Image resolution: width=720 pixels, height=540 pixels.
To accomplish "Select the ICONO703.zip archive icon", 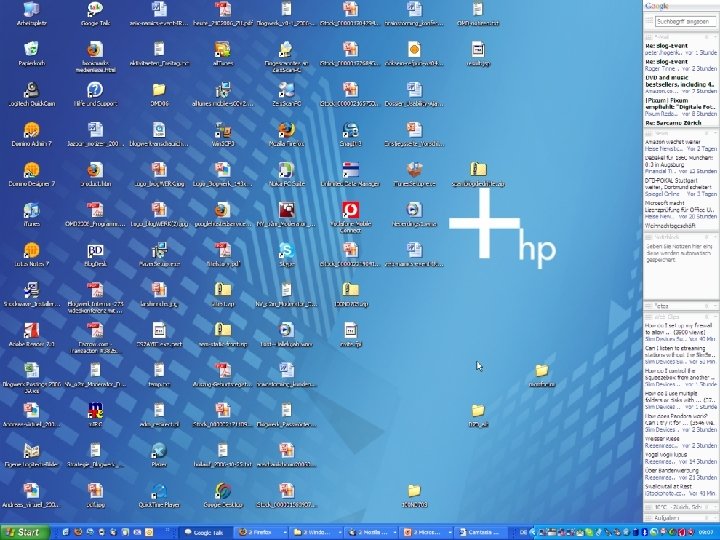I will click(x=350, y=295).
